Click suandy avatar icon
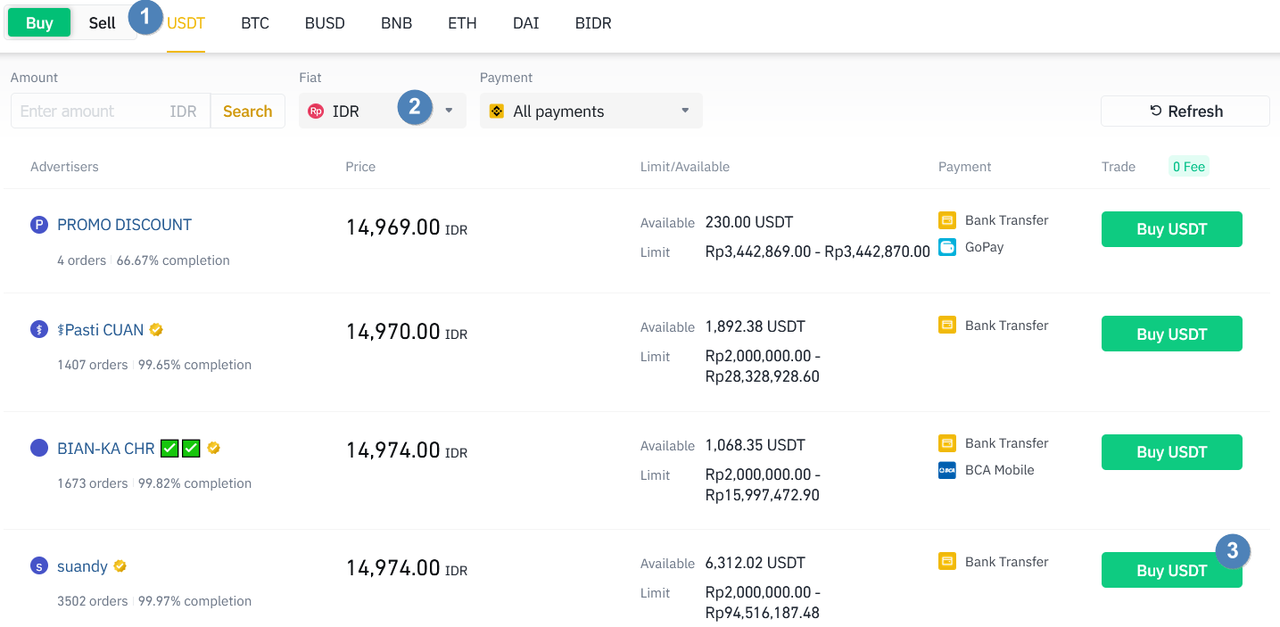Screen dimensions: 1280x627 point(39,566)
